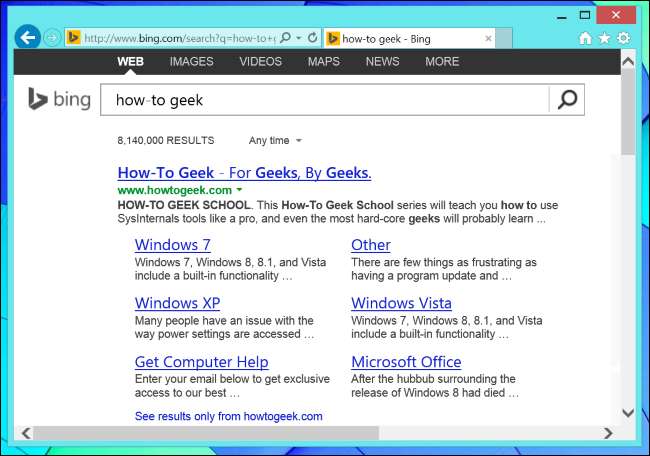Open address bar autocomplete dropdown arrow
Image resolution: width=650 pixels, height=456 pixels.
(x=298, y=38)
